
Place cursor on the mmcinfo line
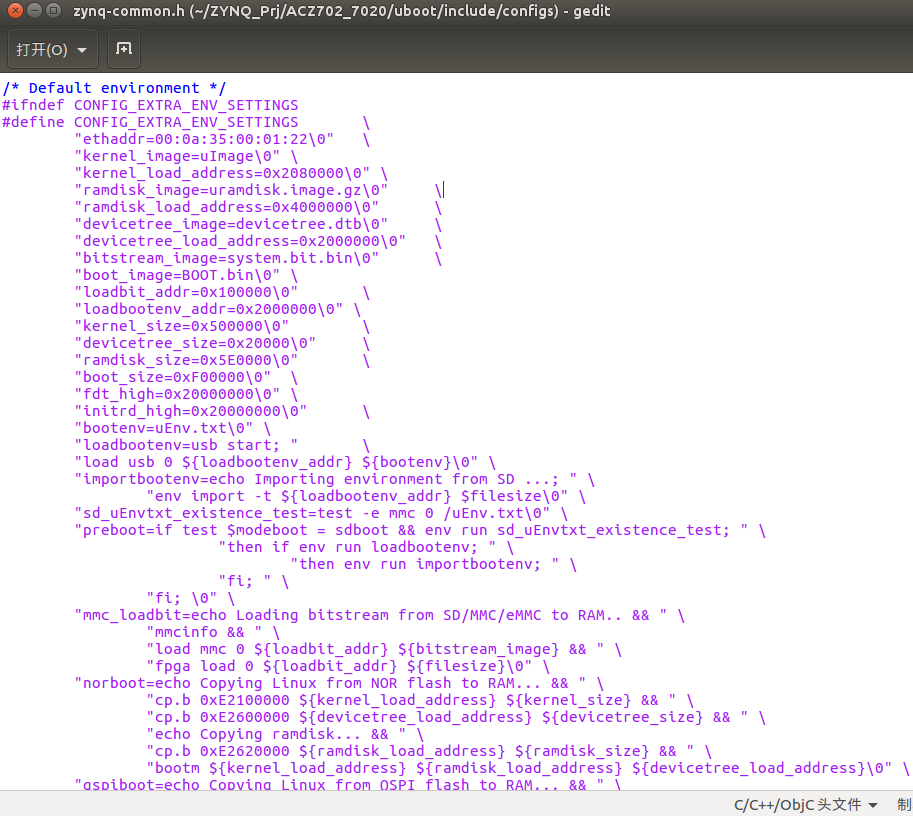click(200, 632)
